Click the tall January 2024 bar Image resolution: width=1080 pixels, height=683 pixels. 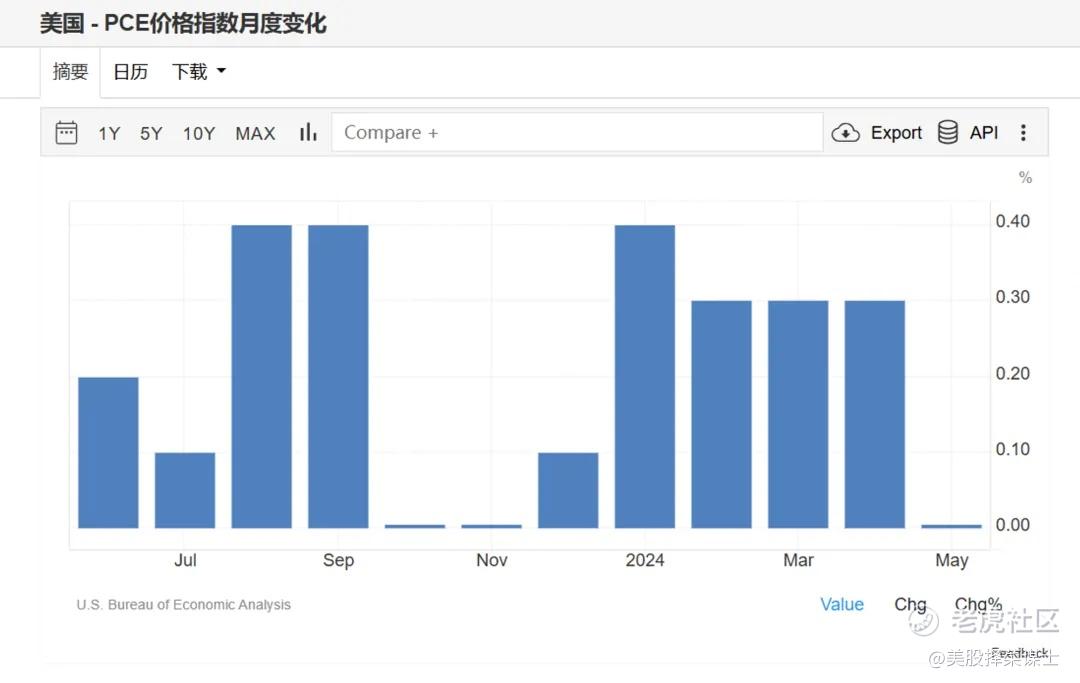coord(645,377)
